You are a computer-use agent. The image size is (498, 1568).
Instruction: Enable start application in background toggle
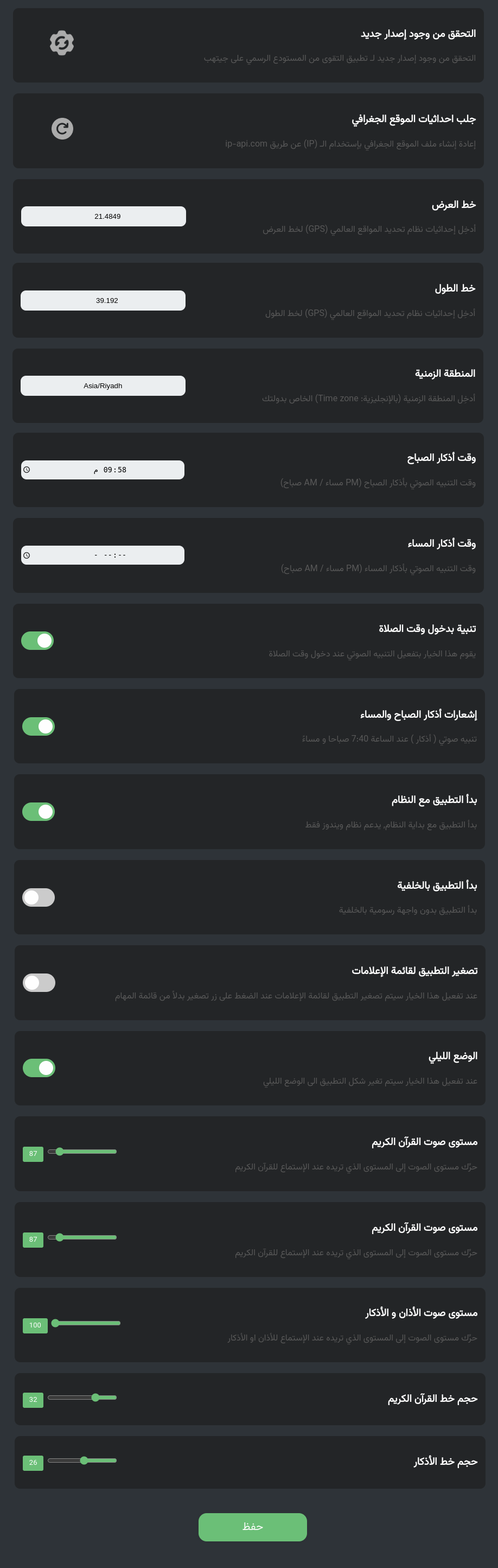point(39,897)
